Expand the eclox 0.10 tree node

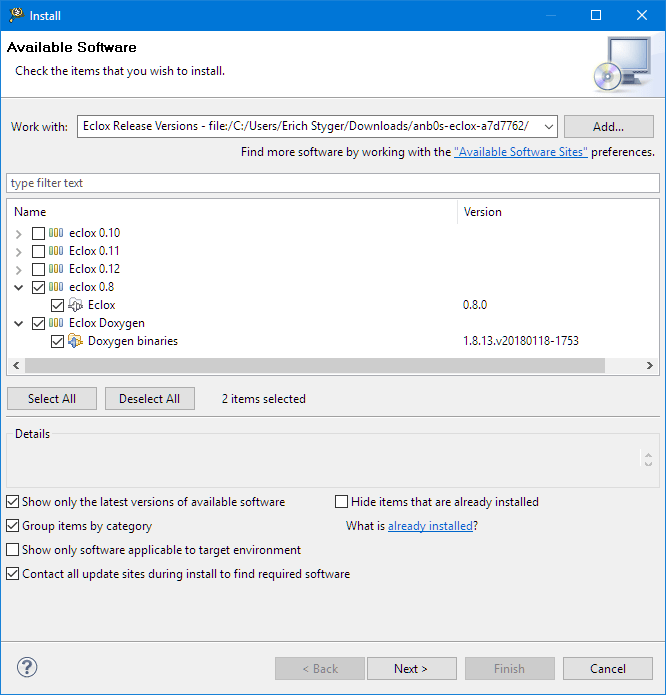pyautogui.click(x=19, y=234)
